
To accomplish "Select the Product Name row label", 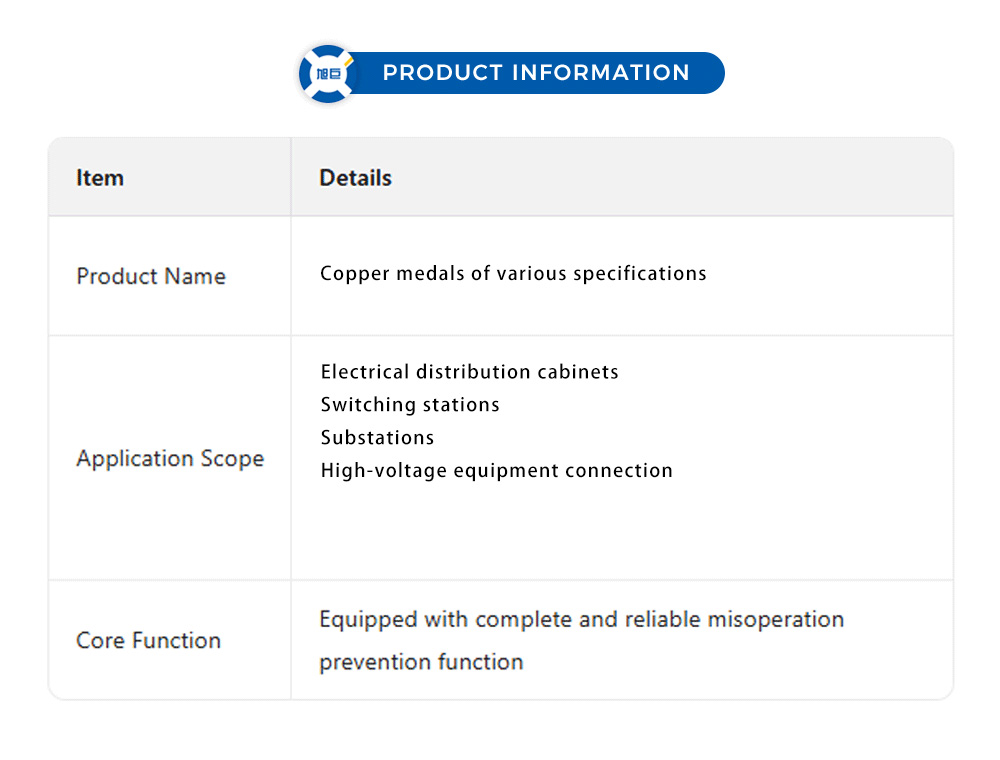I will click(151, 276).
